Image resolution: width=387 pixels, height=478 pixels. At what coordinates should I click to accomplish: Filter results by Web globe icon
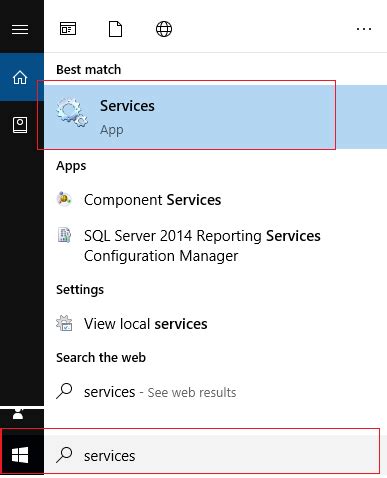tap(164, 29)
